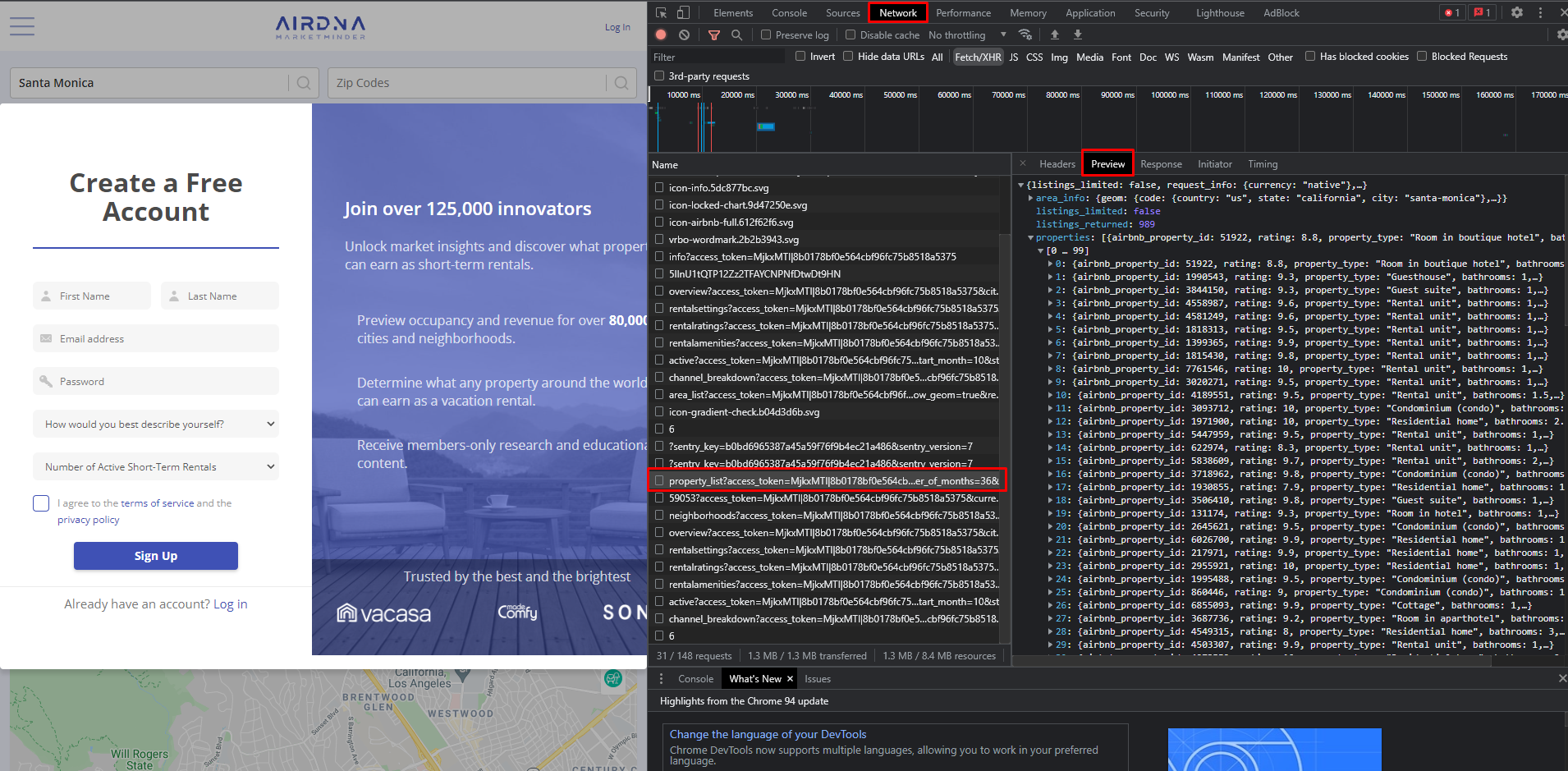Open the No throttling dropdown

pos(967,35)
